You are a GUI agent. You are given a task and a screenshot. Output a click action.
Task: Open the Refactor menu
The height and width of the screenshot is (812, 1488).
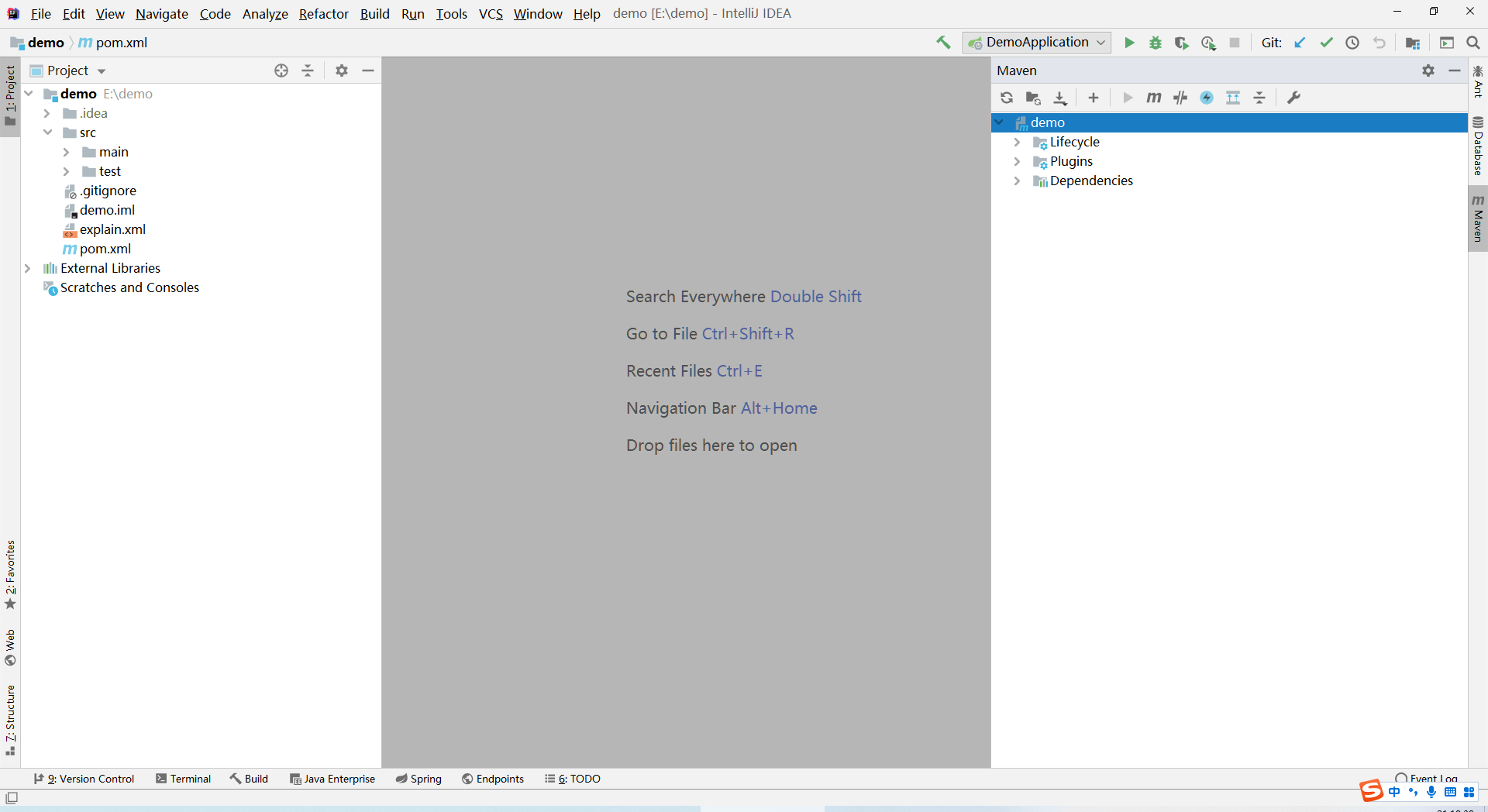[x=324, y=13]
